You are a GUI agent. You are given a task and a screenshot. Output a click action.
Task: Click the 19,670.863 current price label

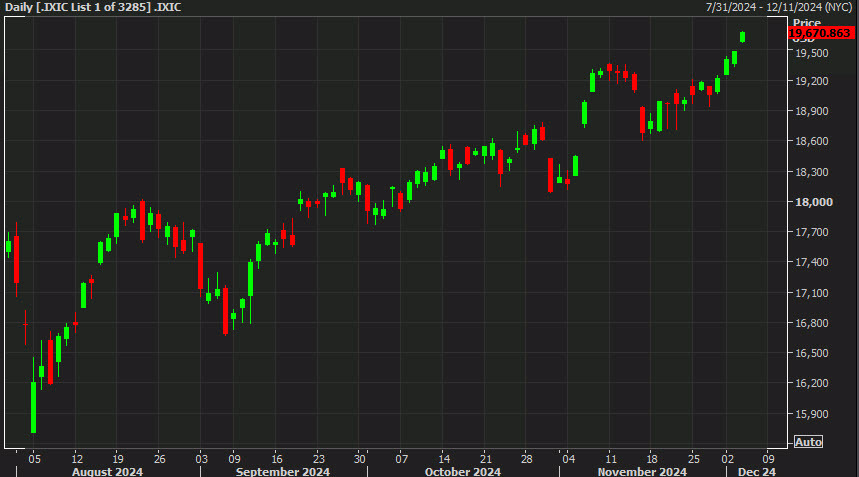click(x=820, y=33)
